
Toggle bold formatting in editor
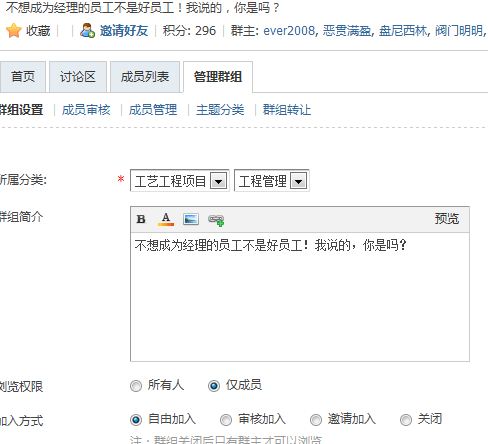pos(141,219)
